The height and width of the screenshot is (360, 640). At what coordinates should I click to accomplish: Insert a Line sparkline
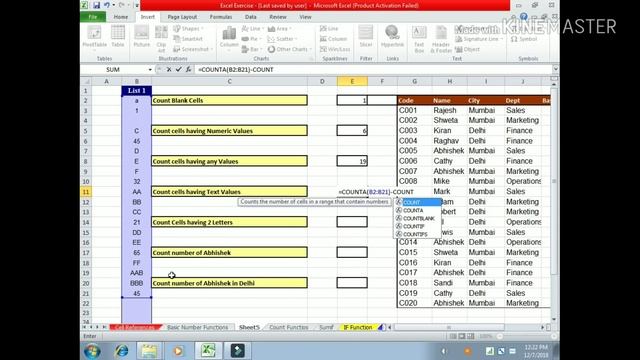tap(329, 29)
